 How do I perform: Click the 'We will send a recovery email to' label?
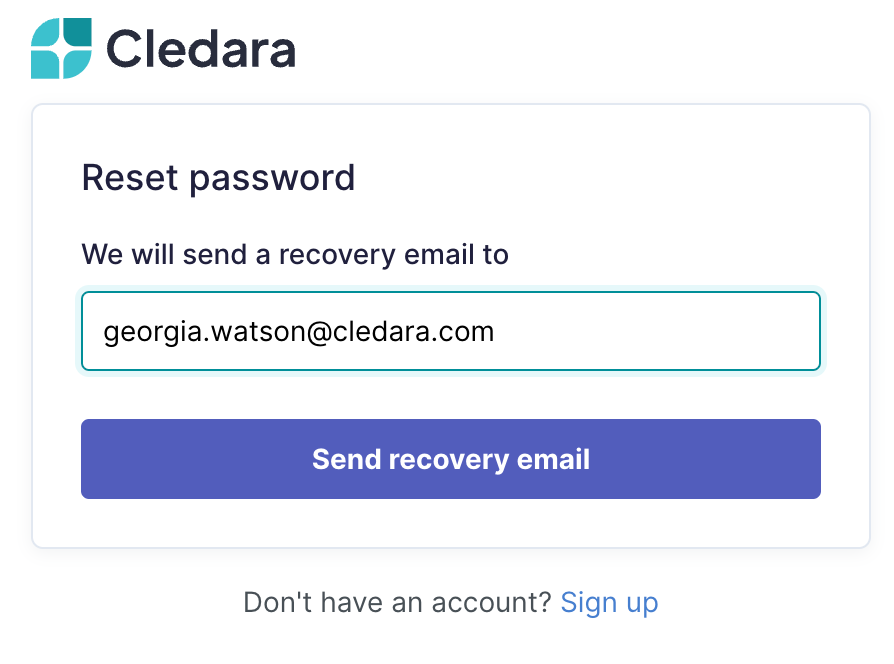pyautogui.click(x=295, y=254)
